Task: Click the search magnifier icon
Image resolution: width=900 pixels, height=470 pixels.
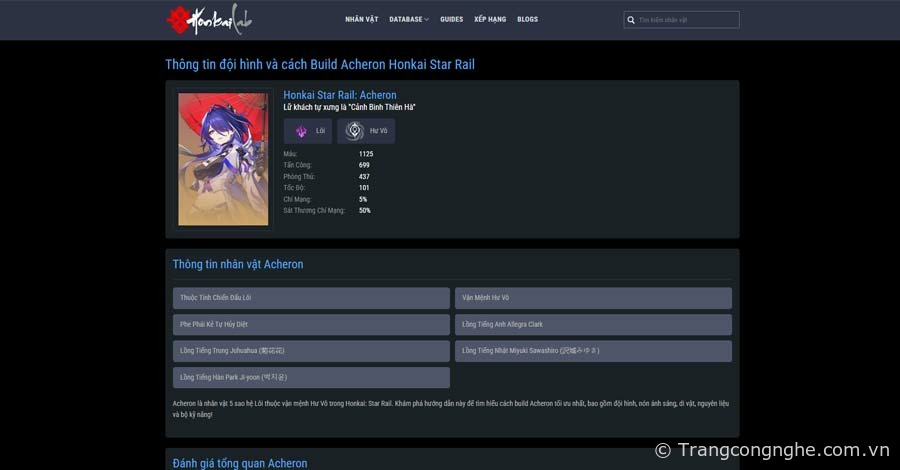Action: [631, 20]
